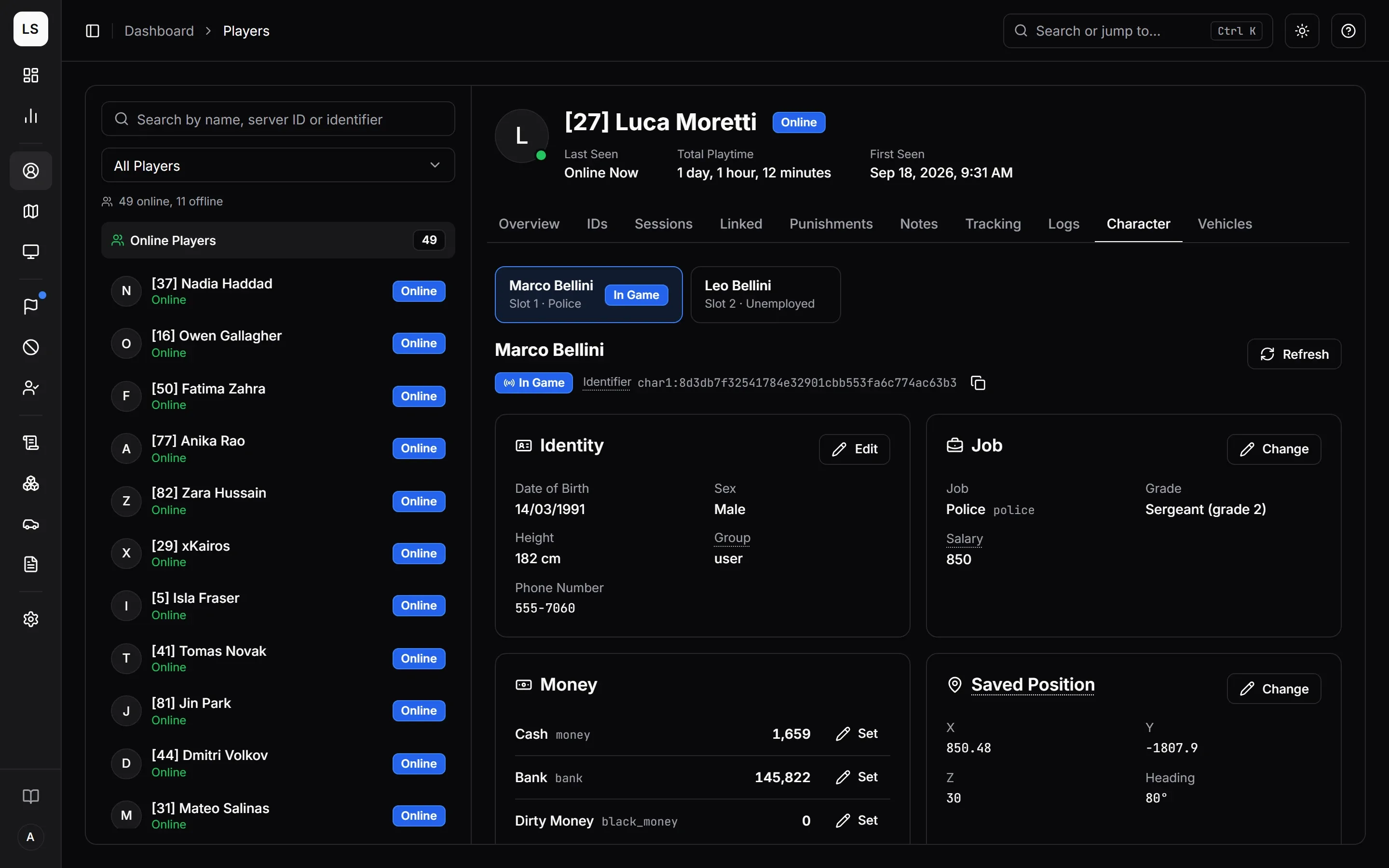Open the flag reports icon with notification dot
Screen dimensions: 1389x868
coord(31,307)
